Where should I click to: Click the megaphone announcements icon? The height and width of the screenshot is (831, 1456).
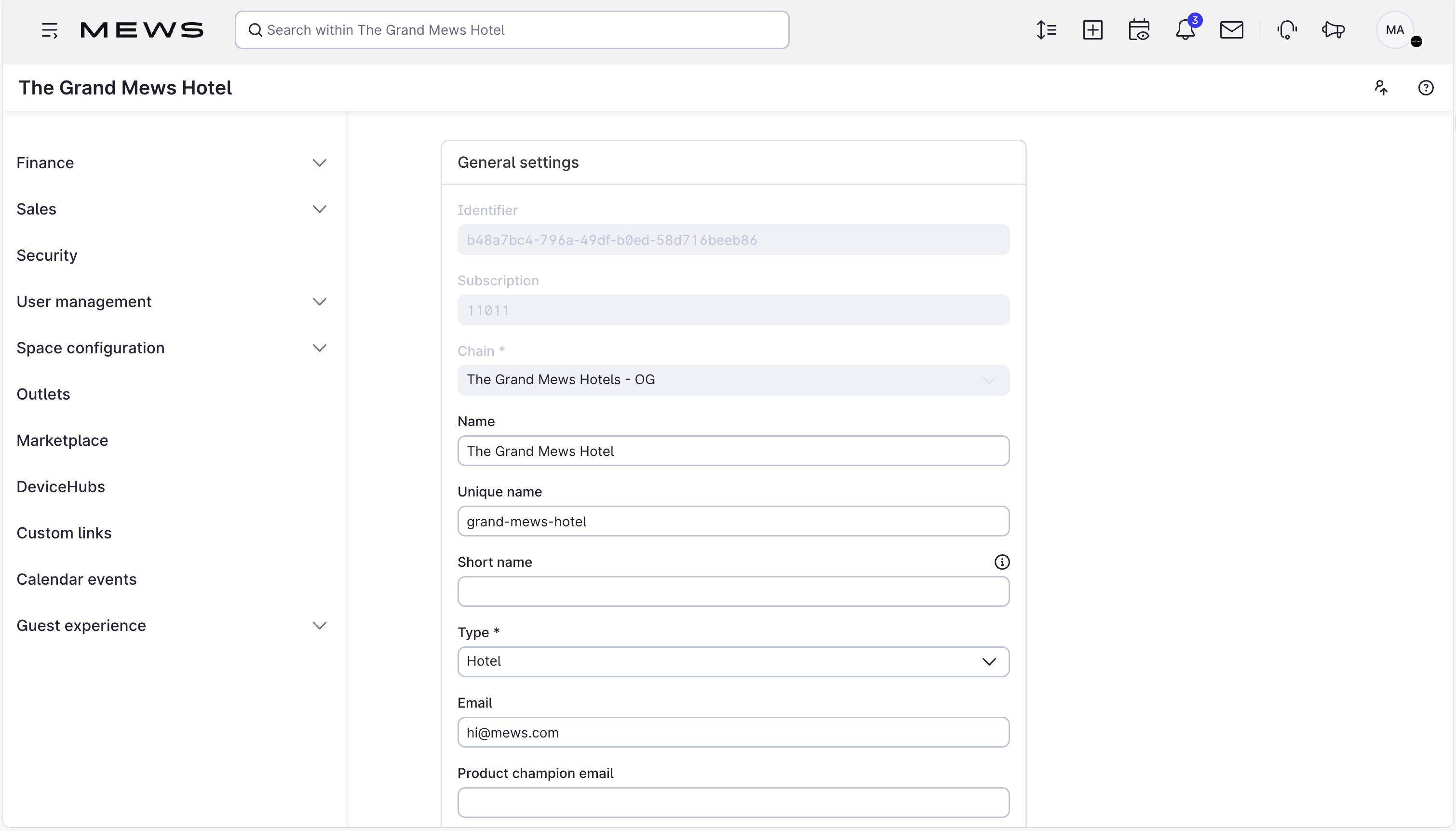click(1333, 30)
